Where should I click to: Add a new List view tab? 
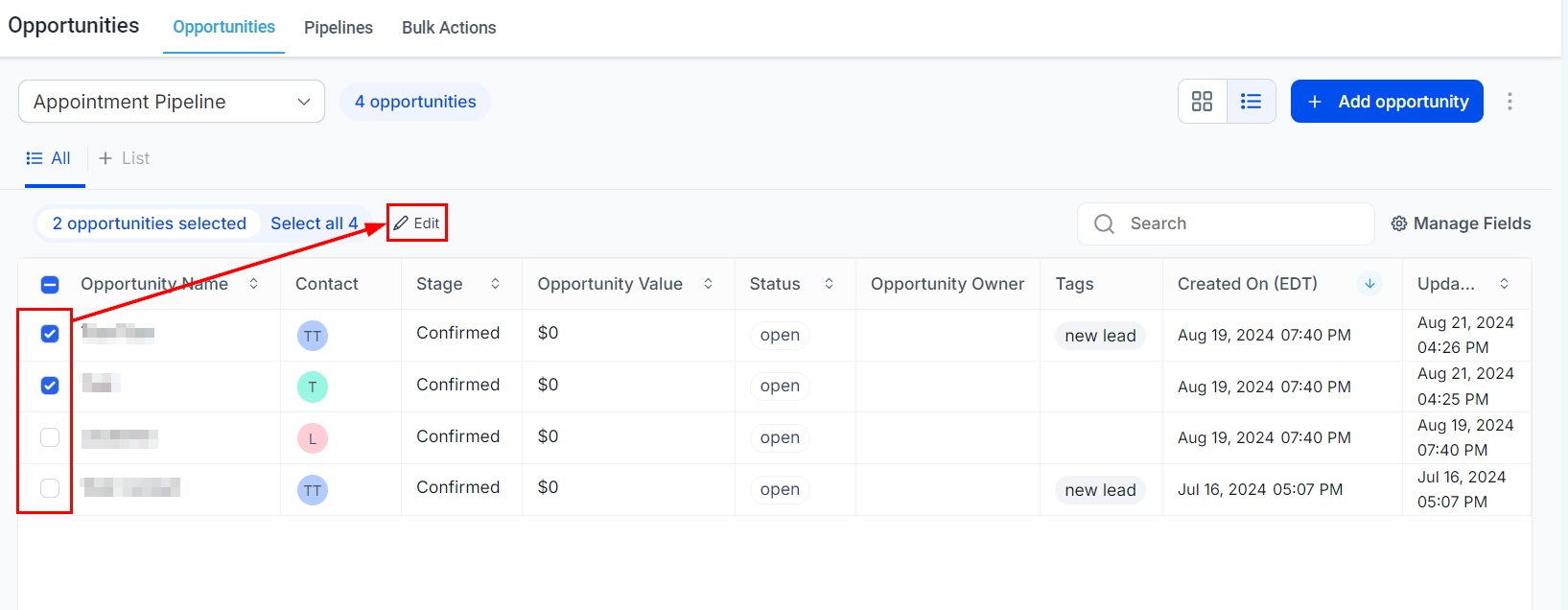click(125, 158)
